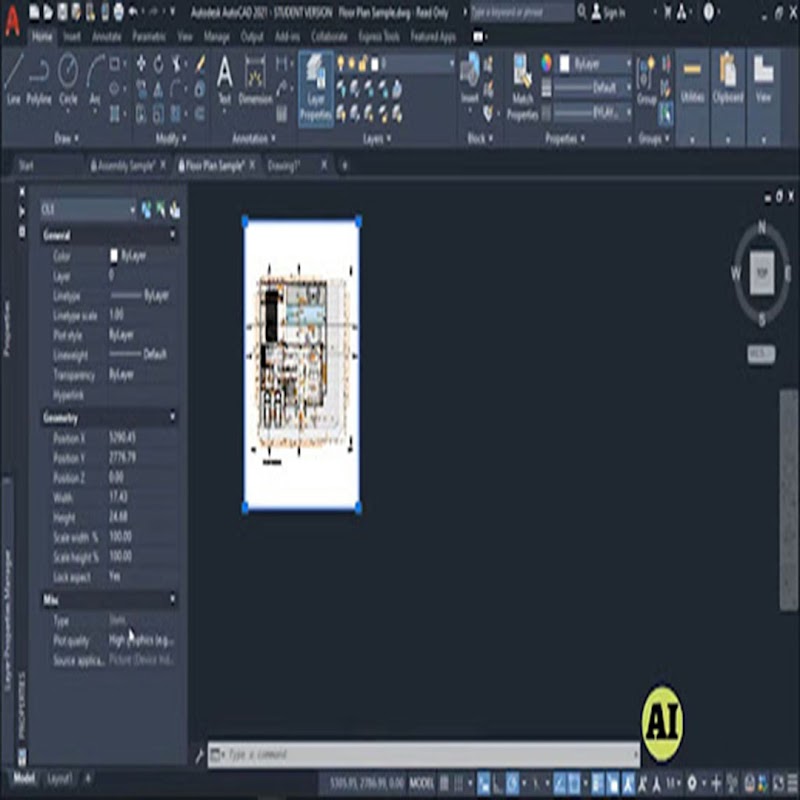Click the search magnifier icon in title bar
The width and height of the screenshot is (800, 800).
click(582, 11)
